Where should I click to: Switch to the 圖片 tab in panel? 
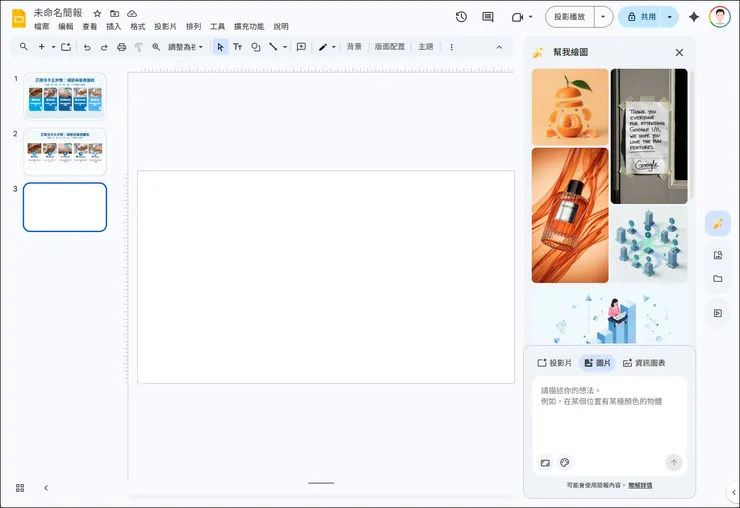597,363
